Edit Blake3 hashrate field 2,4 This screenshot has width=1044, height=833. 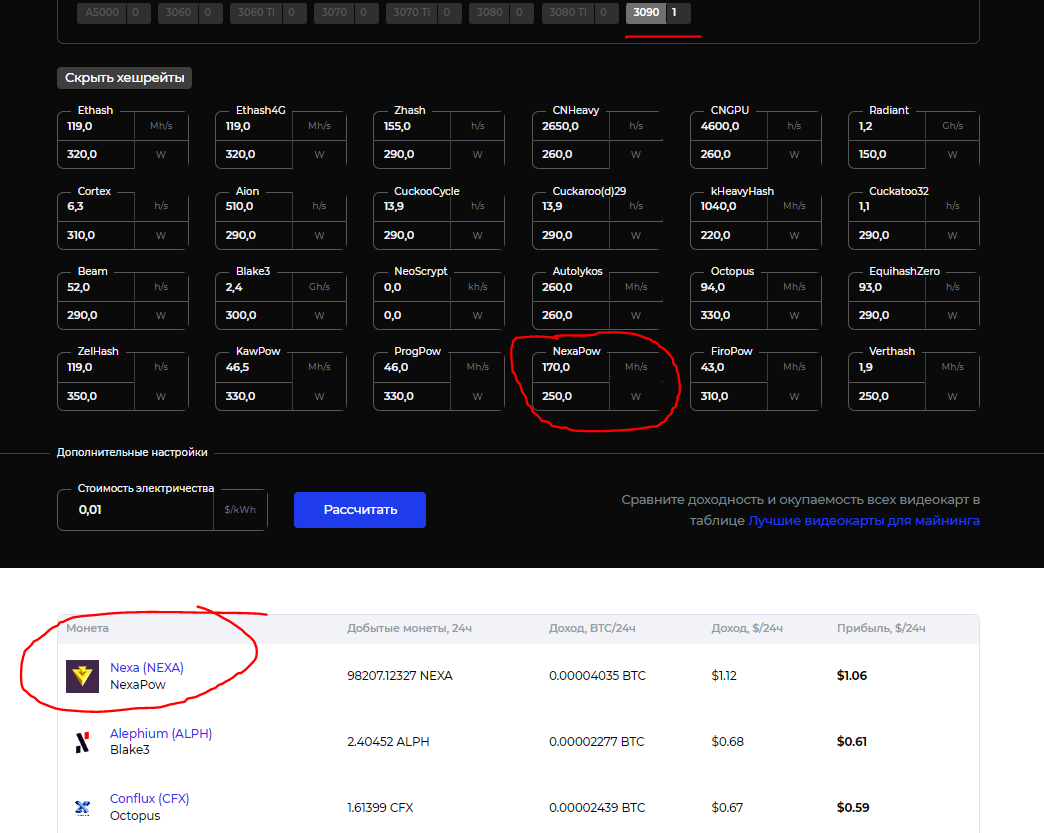point(254,287)
